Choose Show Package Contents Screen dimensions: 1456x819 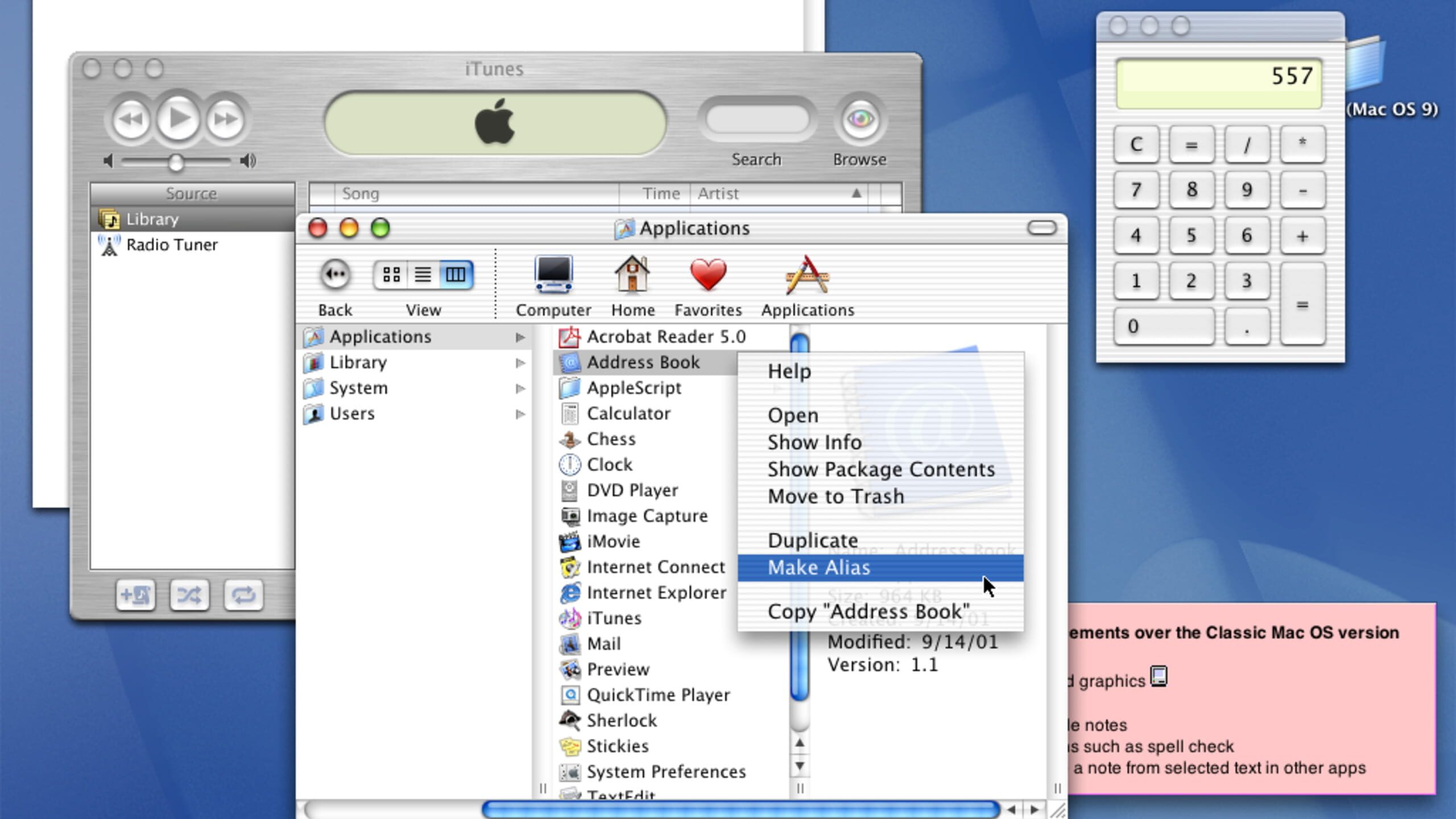point(880,470)
